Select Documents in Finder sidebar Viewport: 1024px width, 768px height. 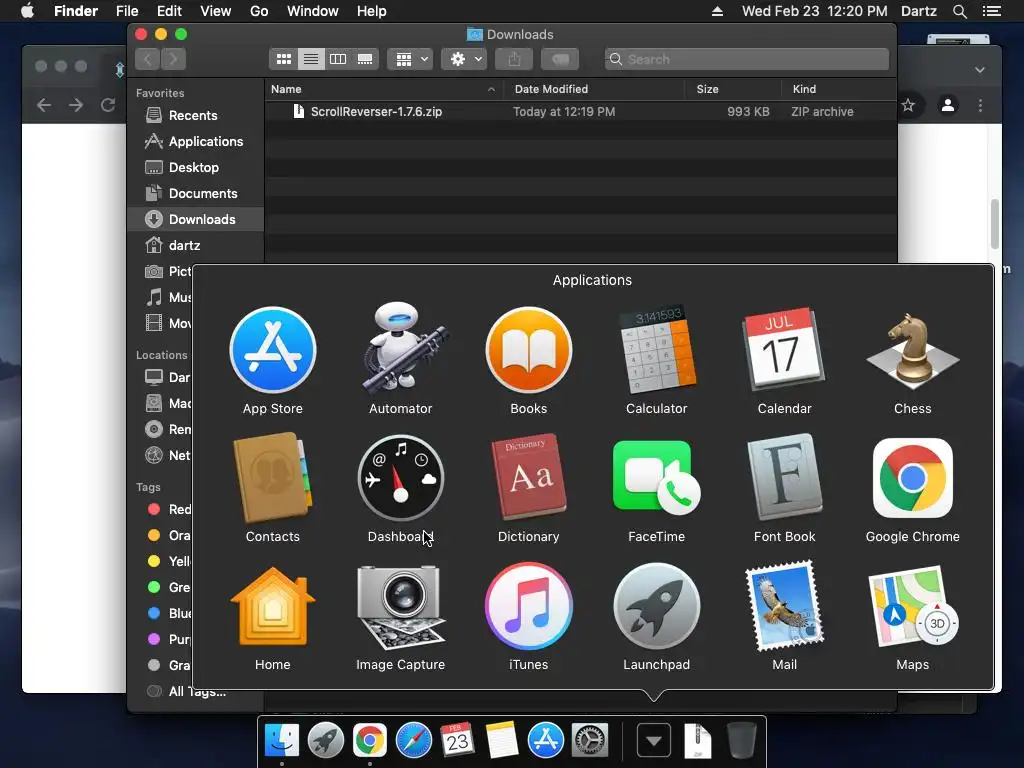196,194
